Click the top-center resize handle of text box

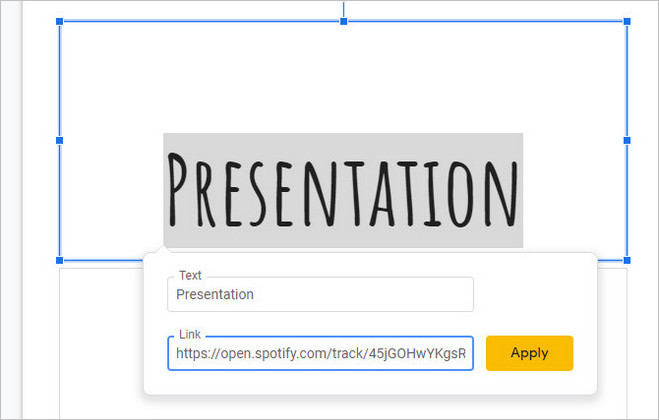[343, 21]
